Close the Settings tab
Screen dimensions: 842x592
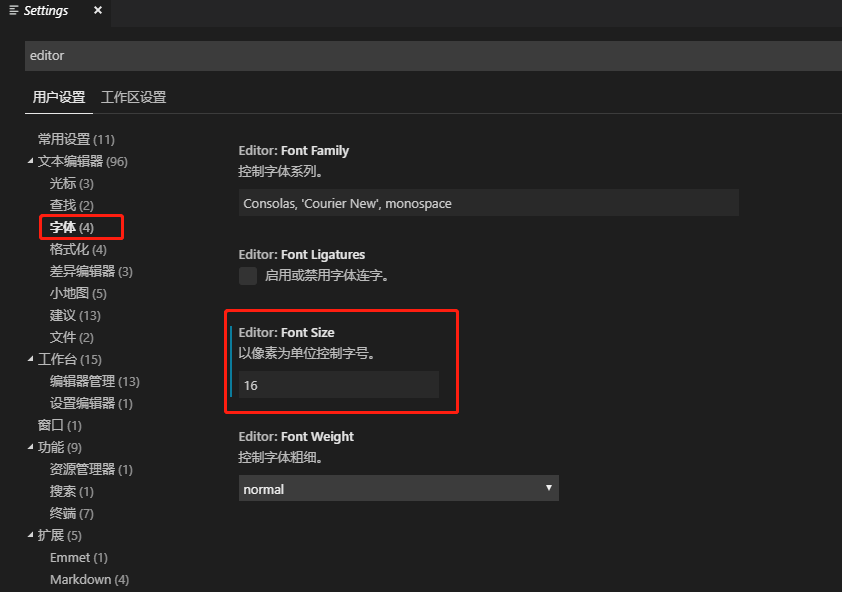pyautogui.click(x=96, y=11)
